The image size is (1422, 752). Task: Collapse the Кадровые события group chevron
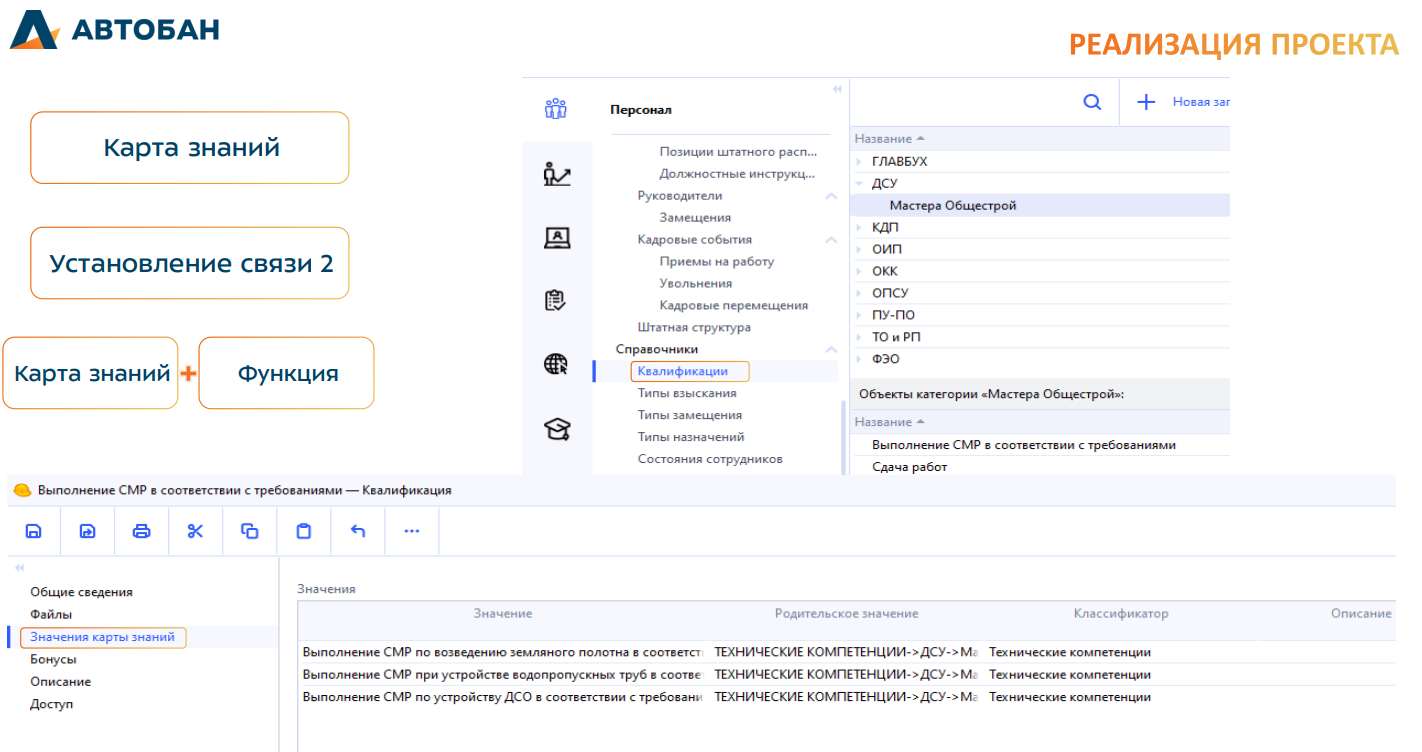[x=830, y=240]
